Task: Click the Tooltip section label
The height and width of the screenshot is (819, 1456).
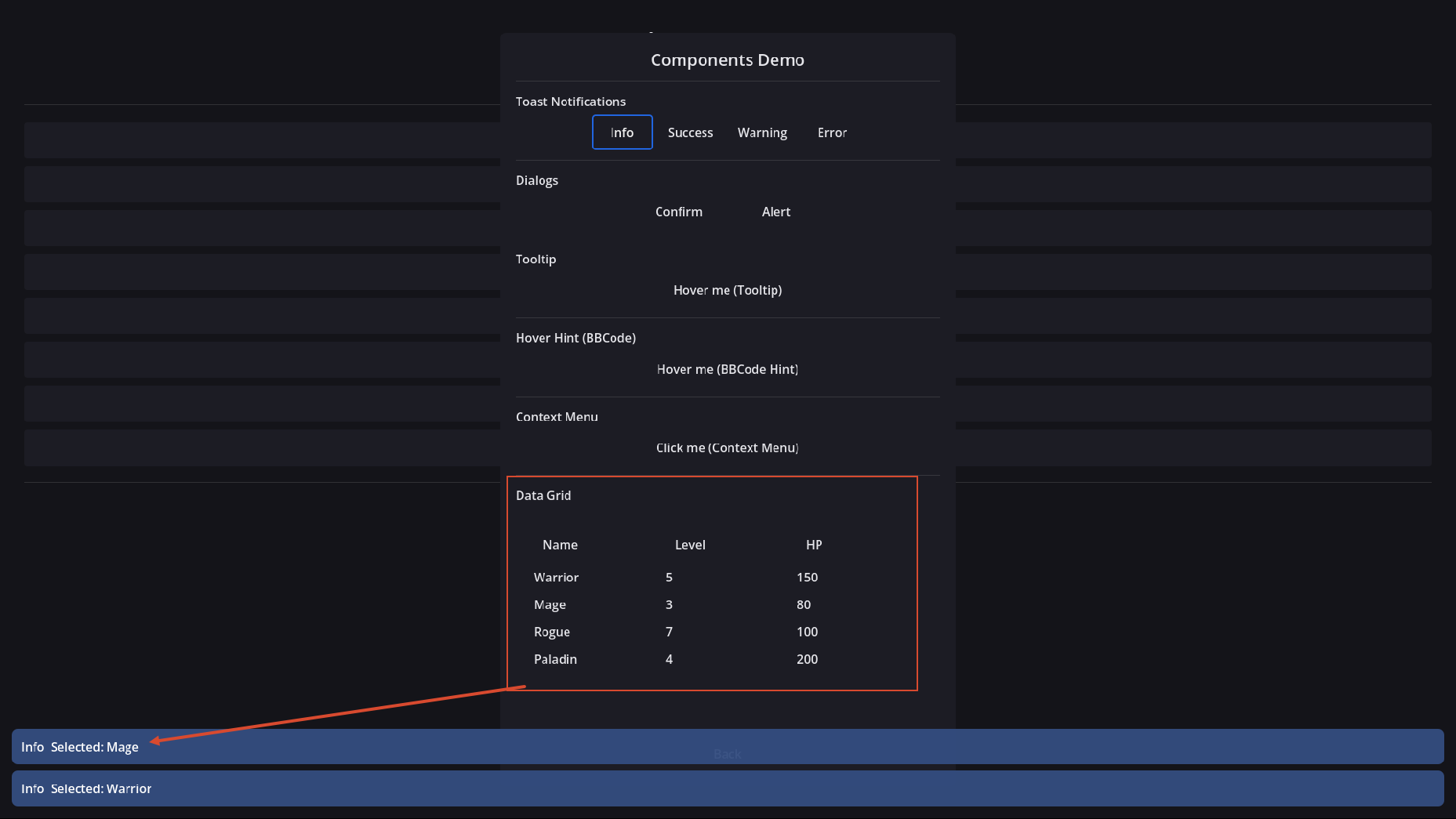Action: [x=536, y=259]
